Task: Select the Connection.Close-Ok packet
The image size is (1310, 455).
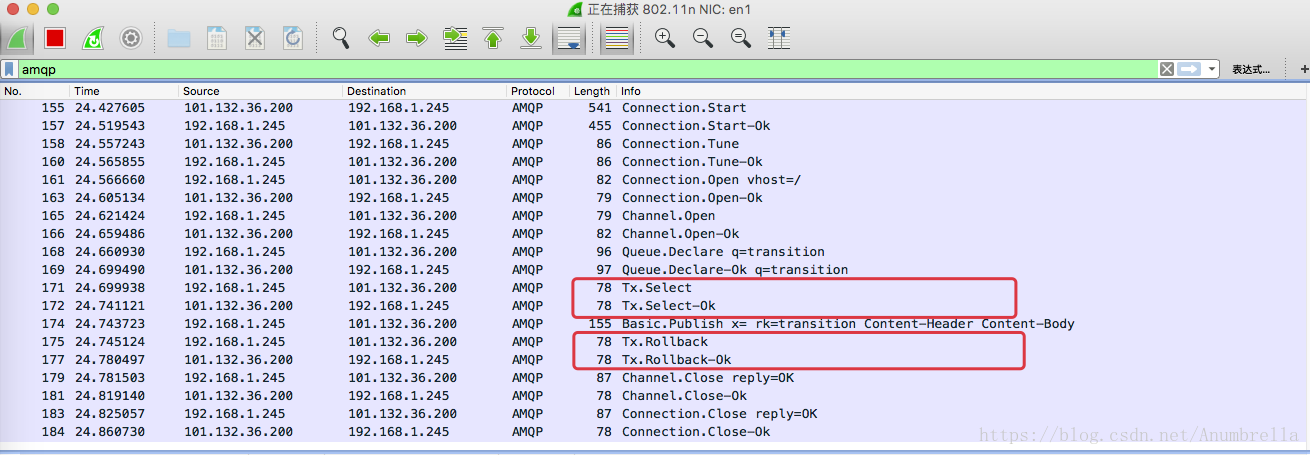Action: coord(655,432)
